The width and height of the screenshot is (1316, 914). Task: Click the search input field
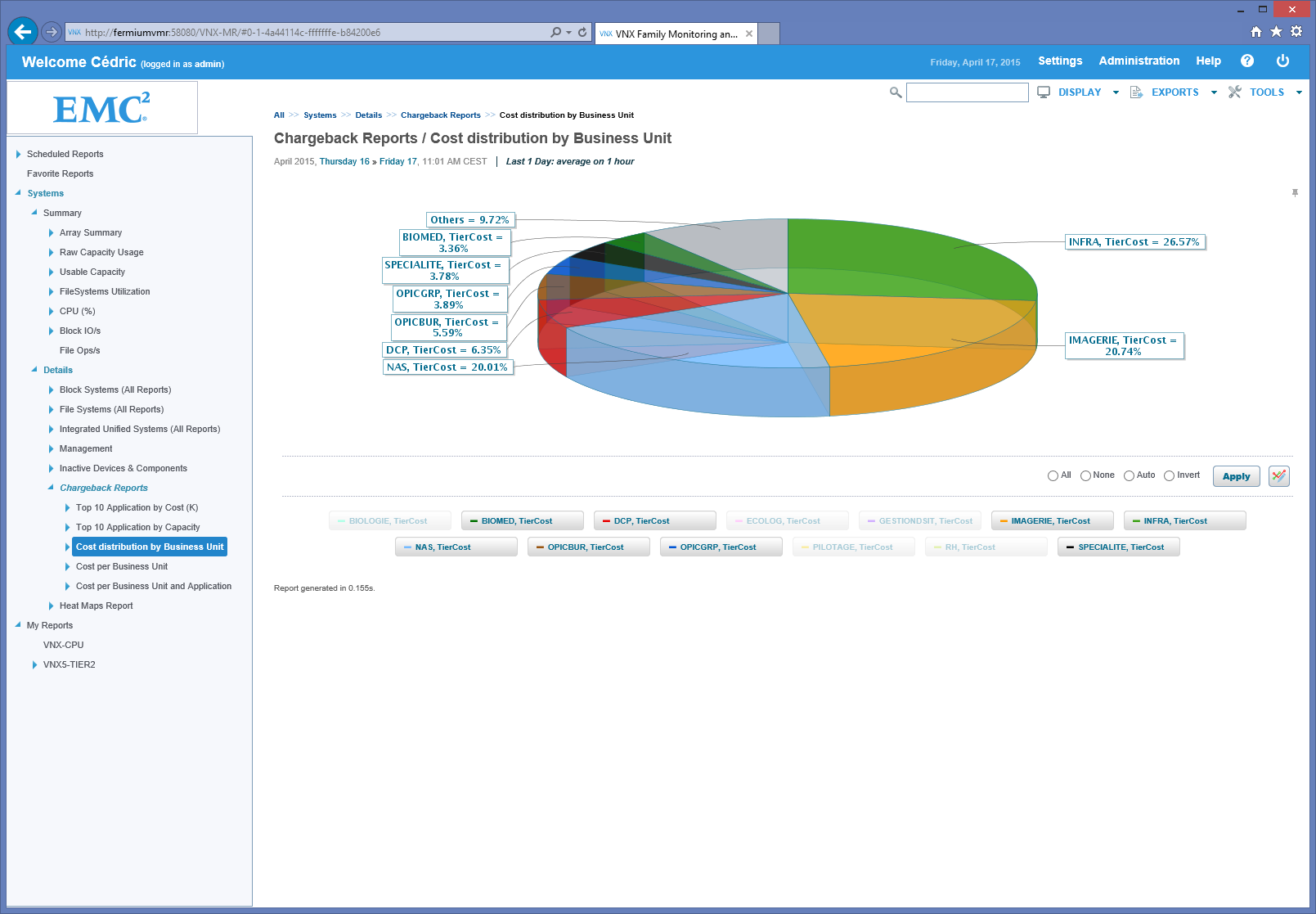967,92
